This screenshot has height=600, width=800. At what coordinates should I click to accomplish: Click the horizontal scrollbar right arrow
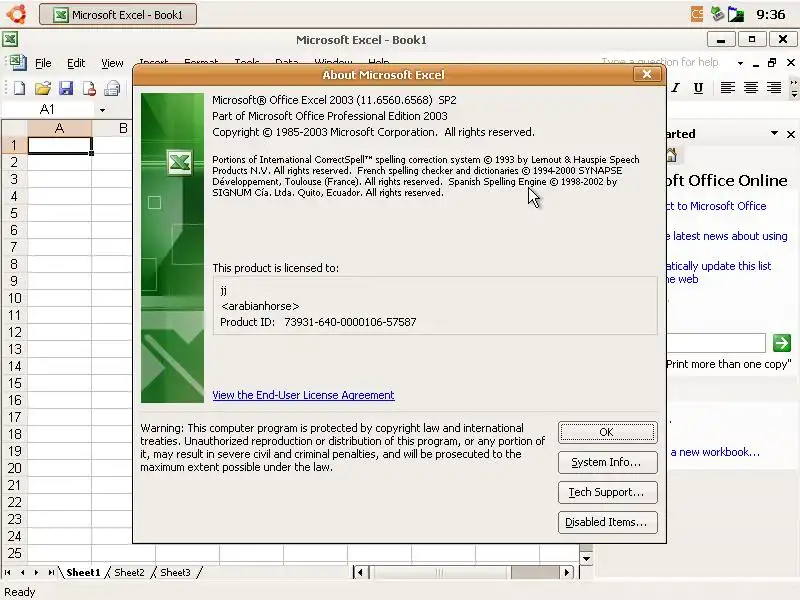point(567,572)
